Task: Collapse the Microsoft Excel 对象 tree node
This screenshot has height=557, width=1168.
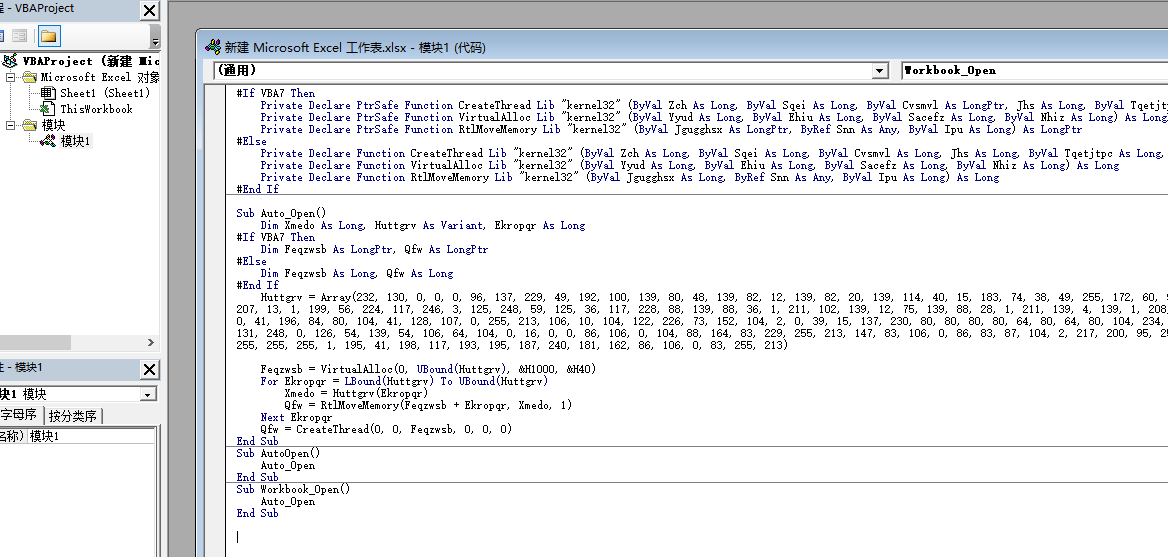Action: click(10, 77)
